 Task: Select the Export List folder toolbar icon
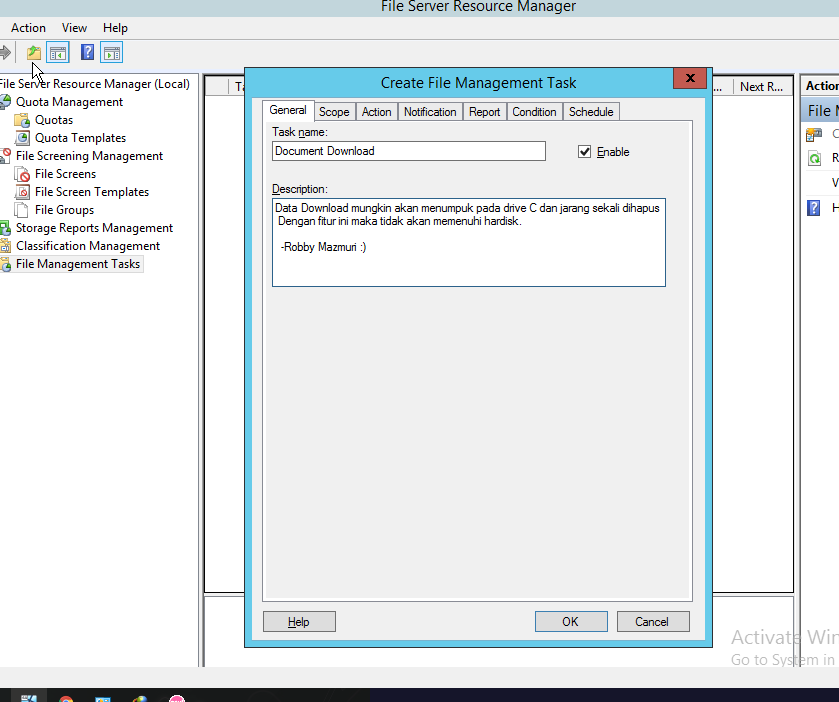point(33,52)
